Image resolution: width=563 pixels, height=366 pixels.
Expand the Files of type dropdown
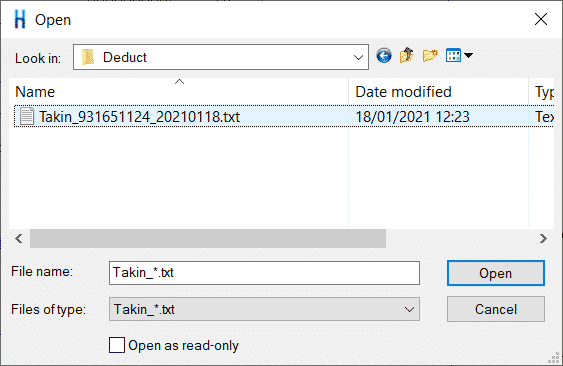point(409,309)
